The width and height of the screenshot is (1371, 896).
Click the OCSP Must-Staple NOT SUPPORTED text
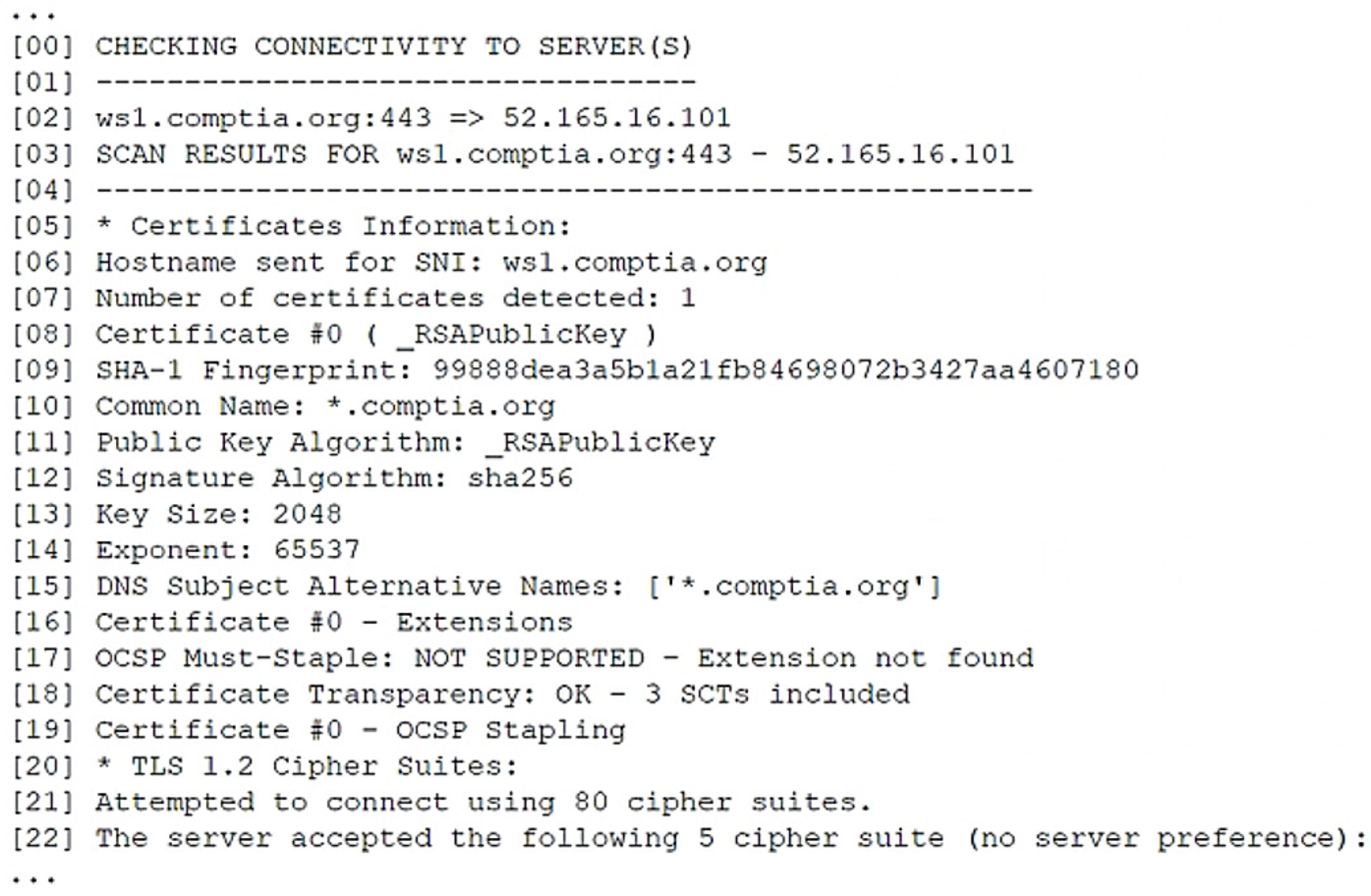click(x=529, y=658)
